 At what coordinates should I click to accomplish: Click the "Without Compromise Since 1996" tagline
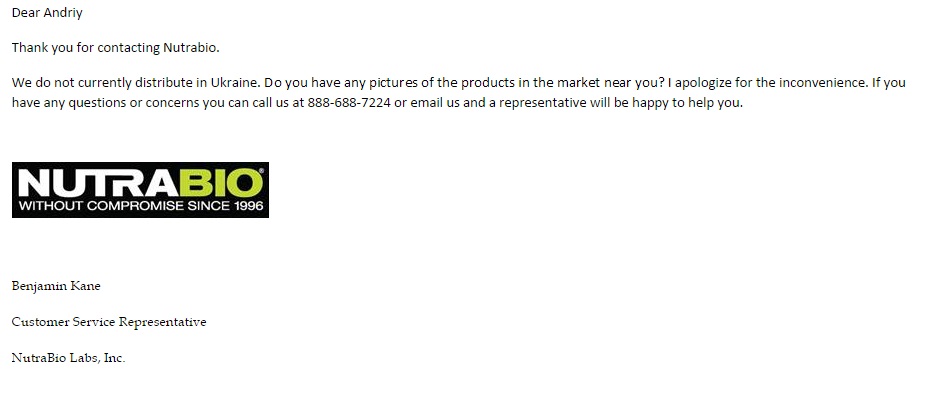140,206
